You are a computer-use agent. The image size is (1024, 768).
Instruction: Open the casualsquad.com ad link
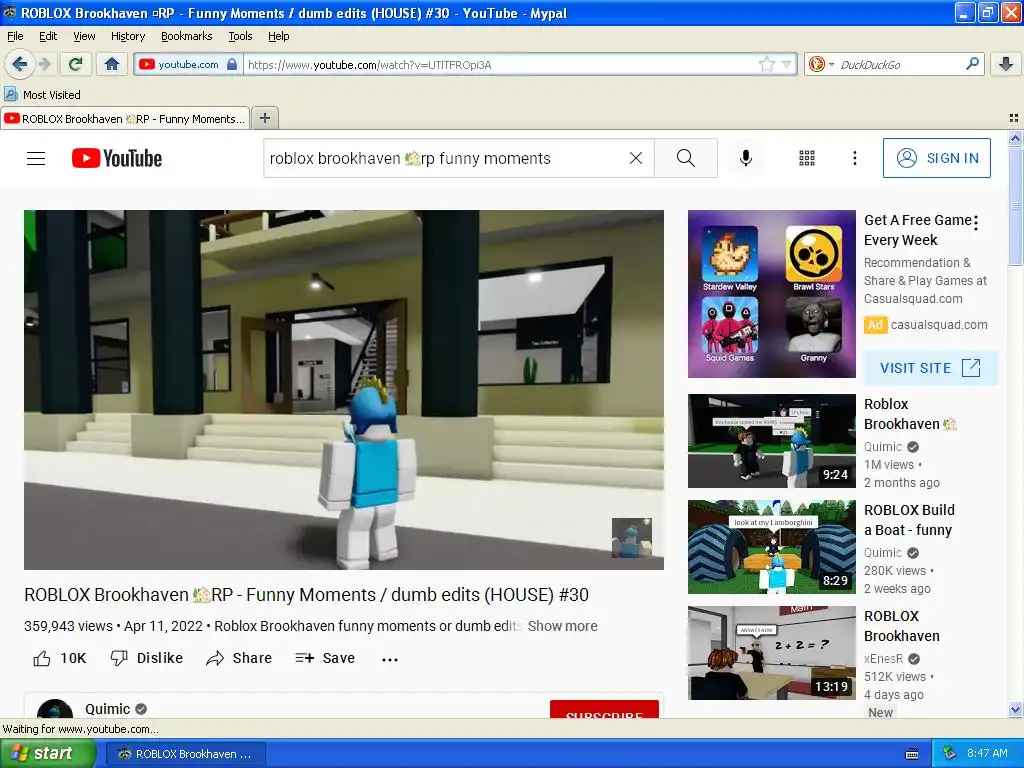938,325
